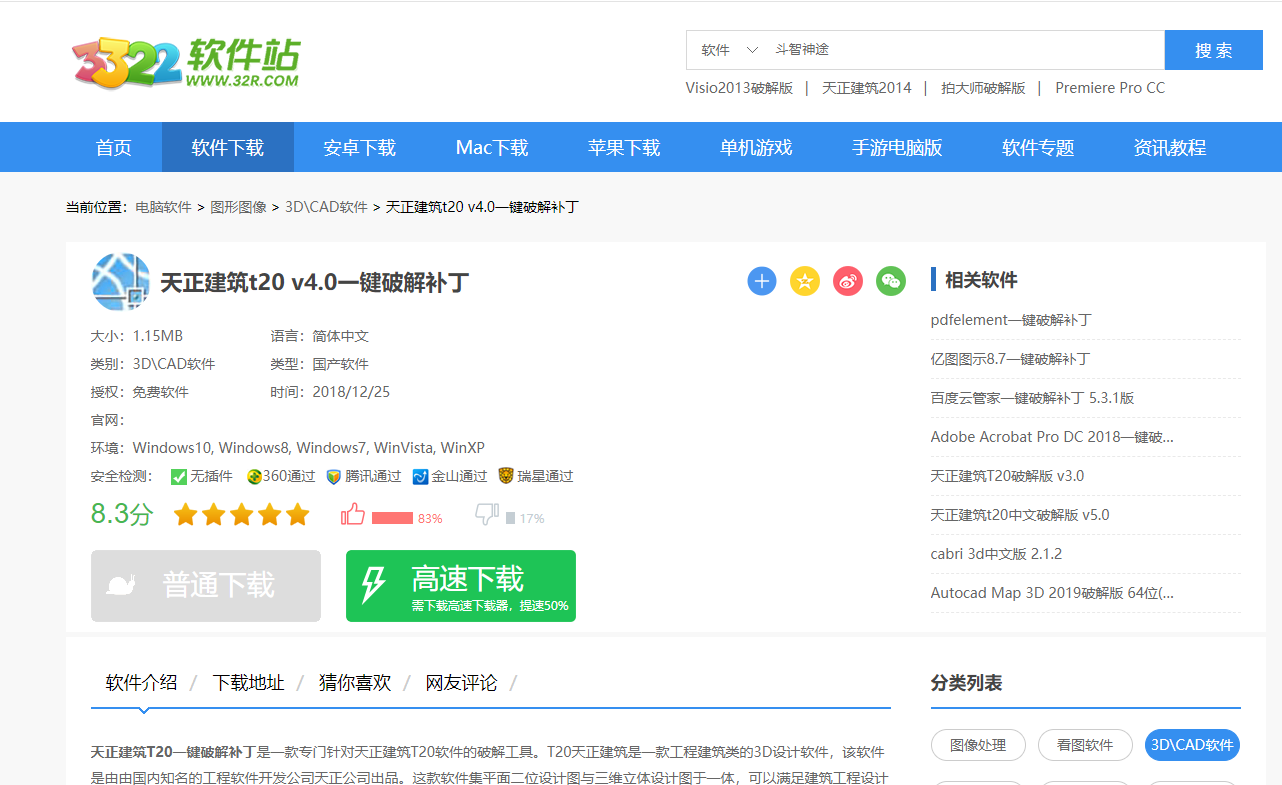This screenshot has width=1282, height=785.
Task: Click the 3322 软件站 site logo
Action: point(186,62)
